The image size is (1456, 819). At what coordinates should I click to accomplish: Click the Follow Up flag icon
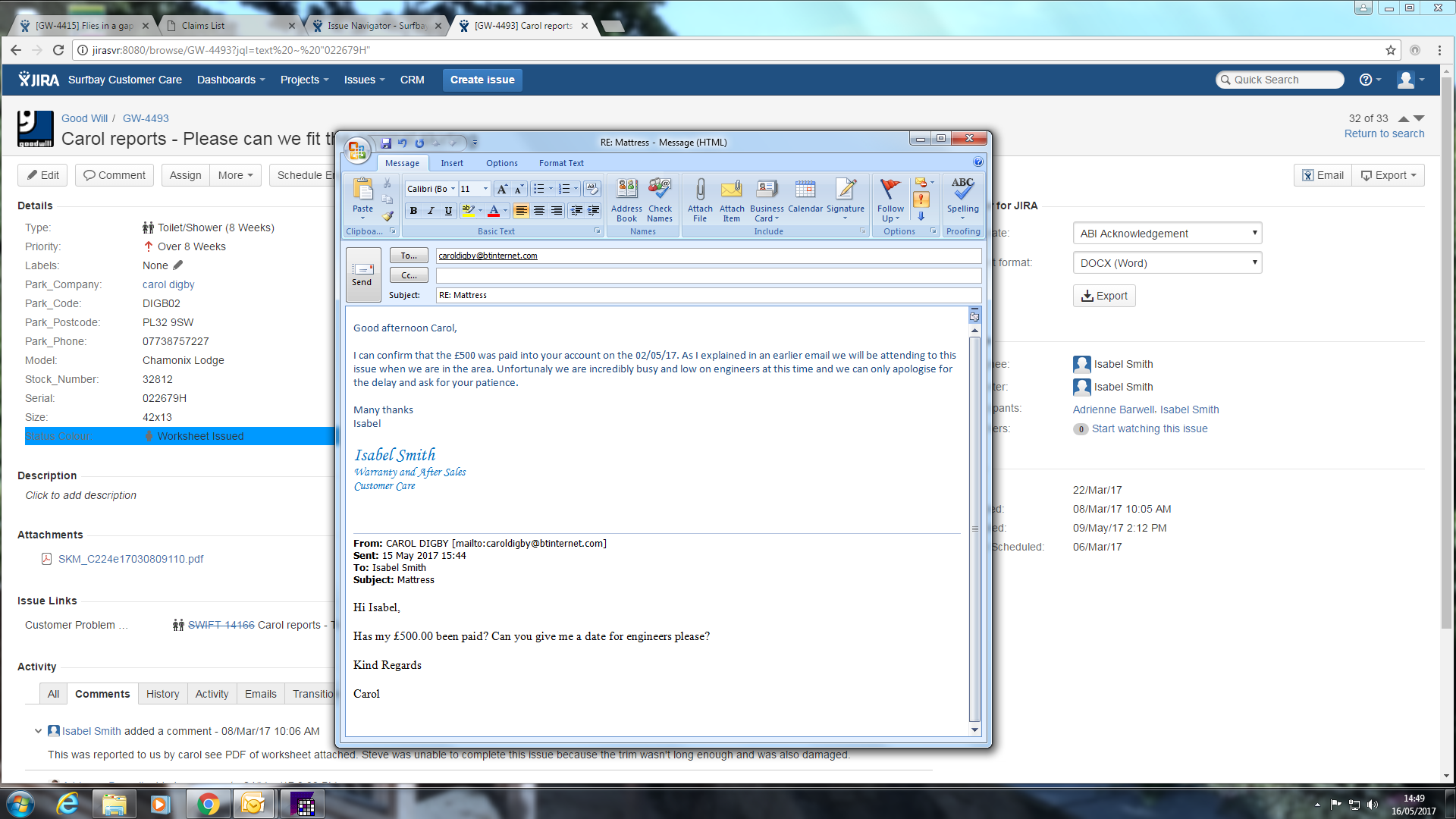tap(890, 199)
